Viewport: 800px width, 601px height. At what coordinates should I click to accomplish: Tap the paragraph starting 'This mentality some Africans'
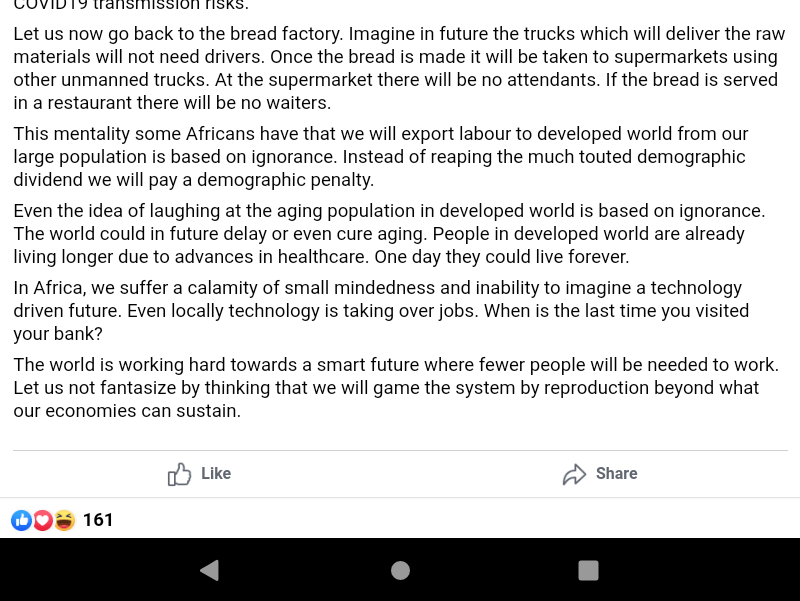[380, 157]
